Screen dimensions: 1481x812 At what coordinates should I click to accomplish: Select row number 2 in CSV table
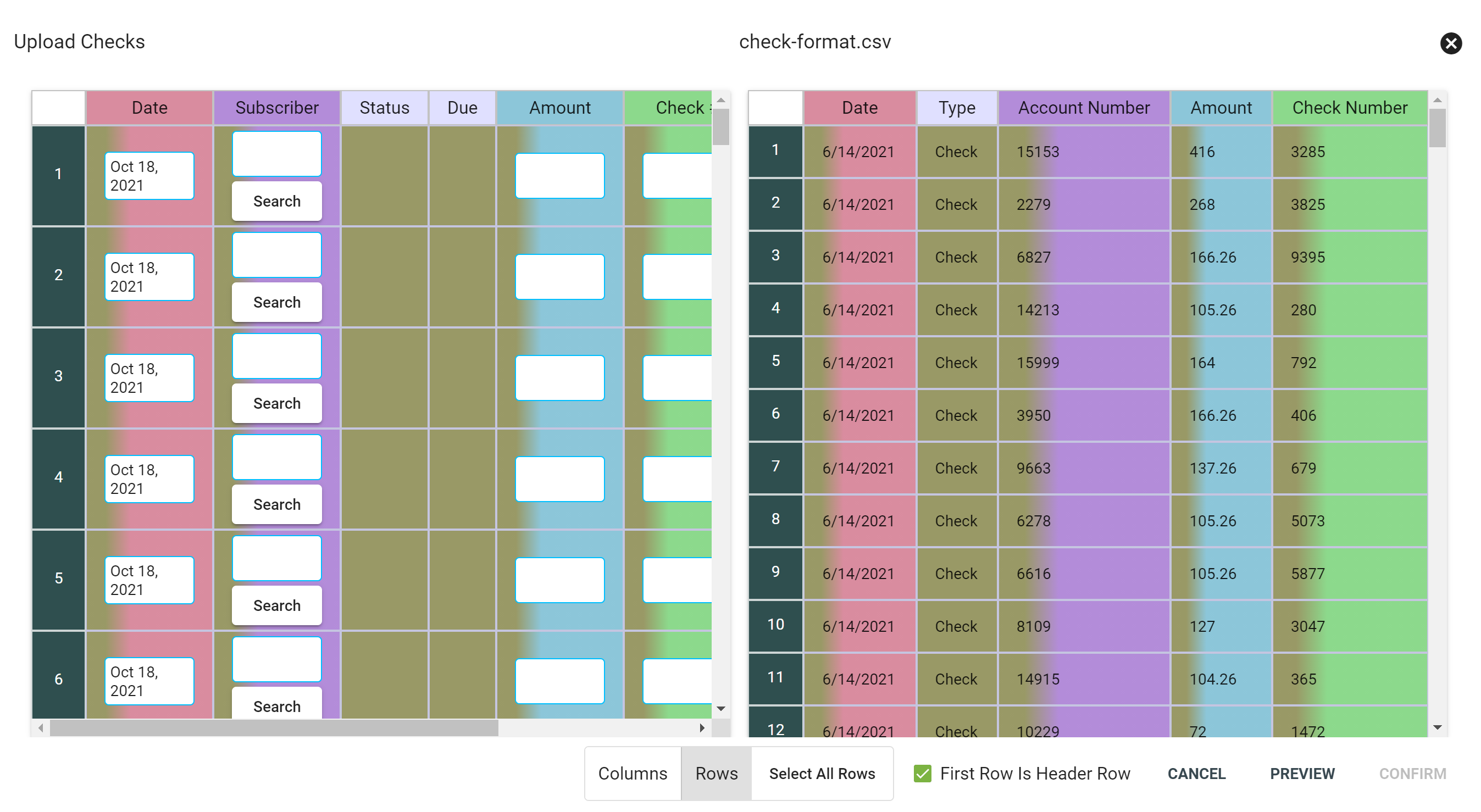[x=775, y=203]
